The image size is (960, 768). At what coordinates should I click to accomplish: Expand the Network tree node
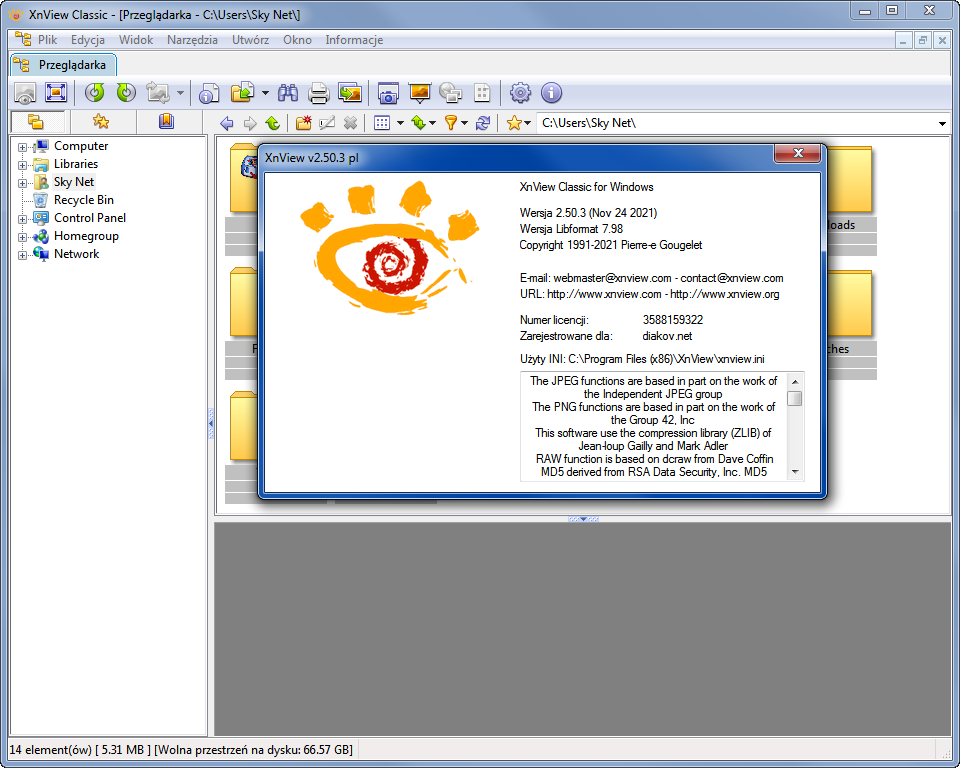[x=23, y=255]
